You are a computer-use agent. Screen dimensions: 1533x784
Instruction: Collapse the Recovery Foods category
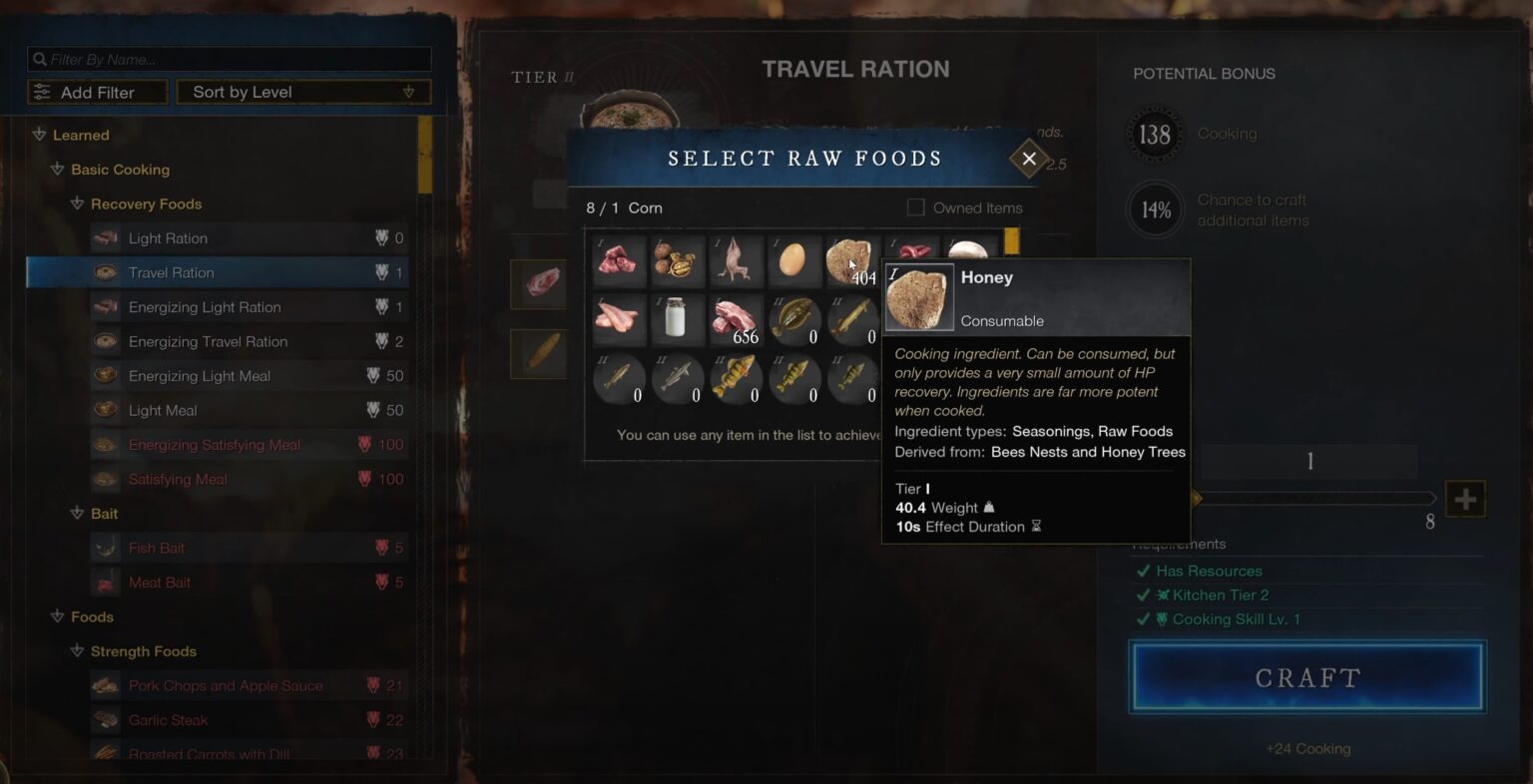click(x=77, y=203)
